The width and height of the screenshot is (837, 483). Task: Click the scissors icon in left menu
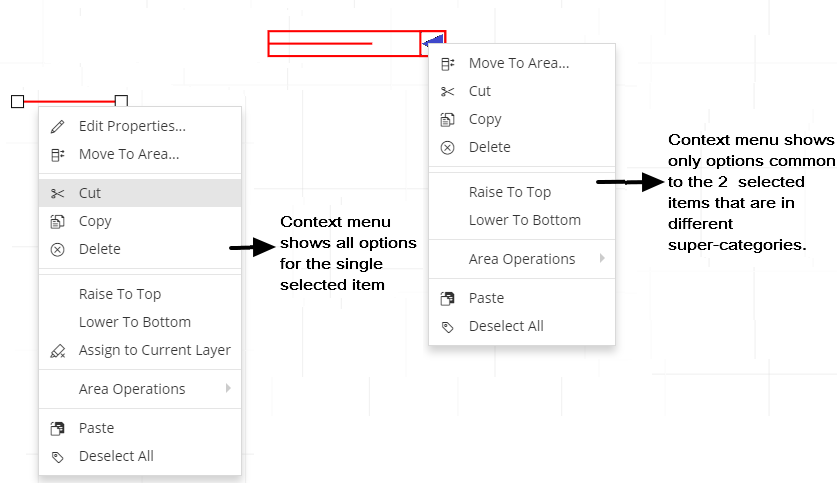pyautogui.click(x=57, y=193)
